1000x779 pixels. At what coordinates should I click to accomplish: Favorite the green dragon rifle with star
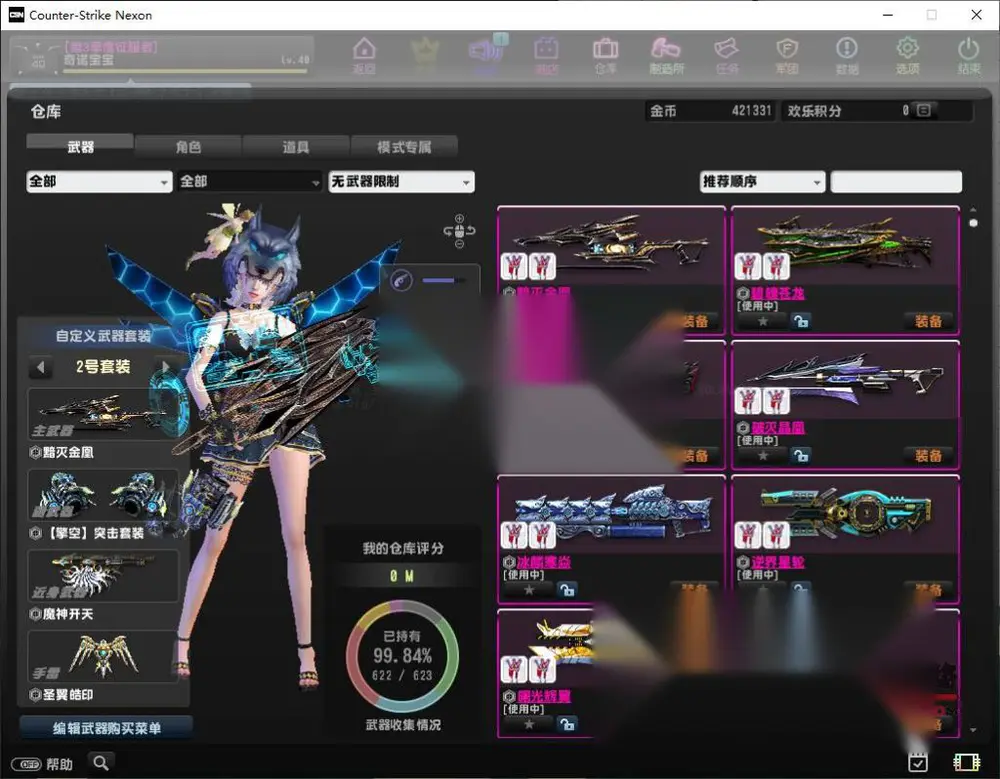[x=763, y=321]
